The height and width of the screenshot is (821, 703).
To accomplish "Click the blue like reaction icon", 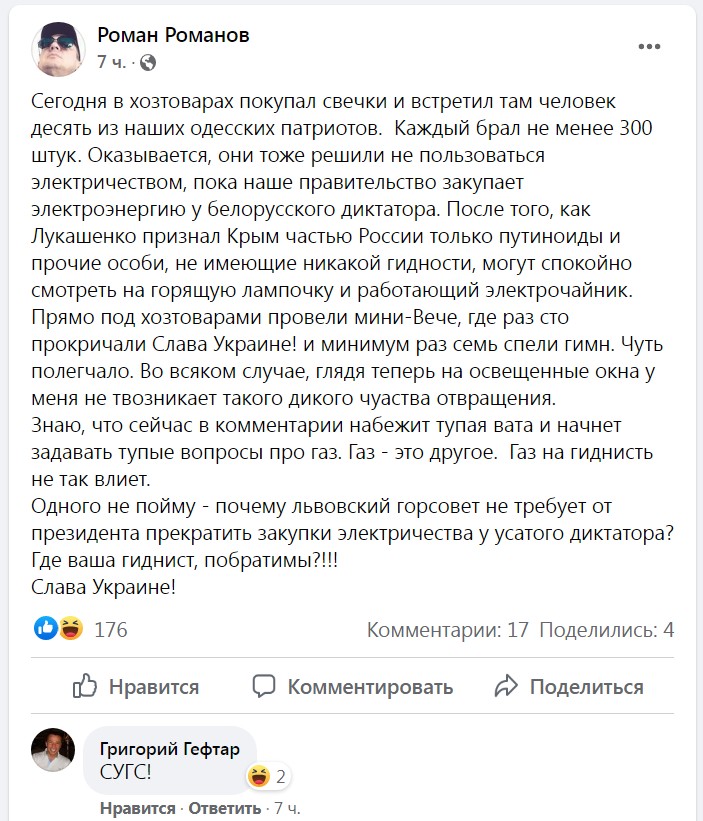I will click(x=46, y=628).
